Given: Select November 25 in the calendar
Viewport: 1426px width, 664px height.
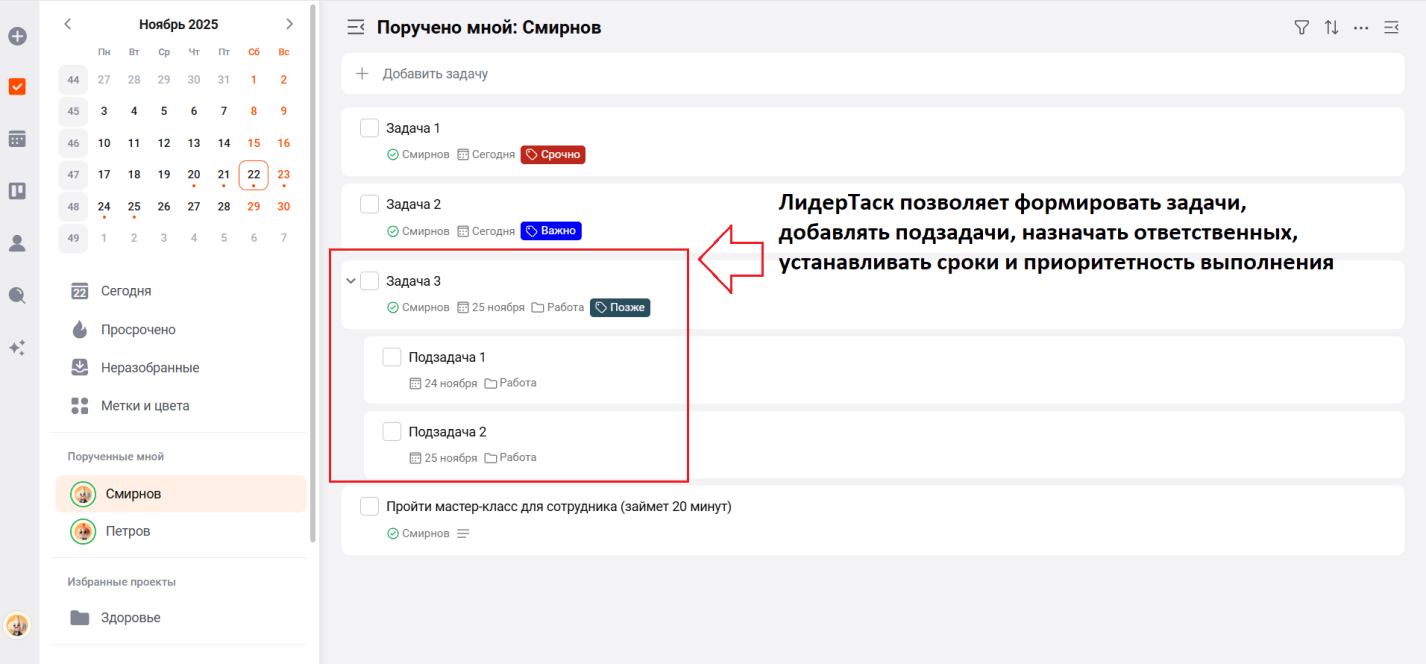Looking at the screenshot, I should (x=134, y=207).
